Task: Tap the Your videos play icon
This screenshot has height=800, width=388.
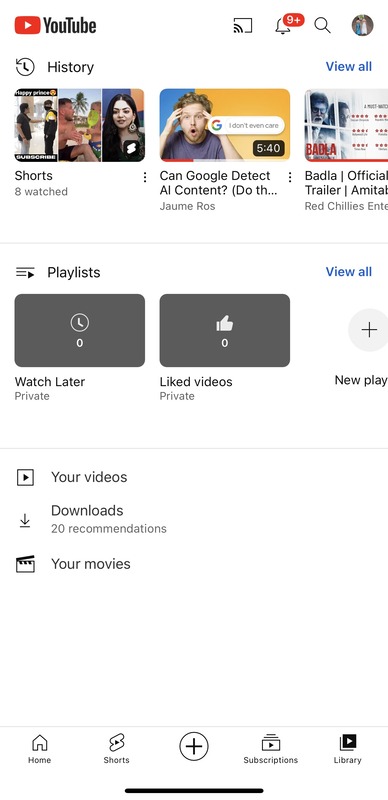Action: tap(25, 478)
